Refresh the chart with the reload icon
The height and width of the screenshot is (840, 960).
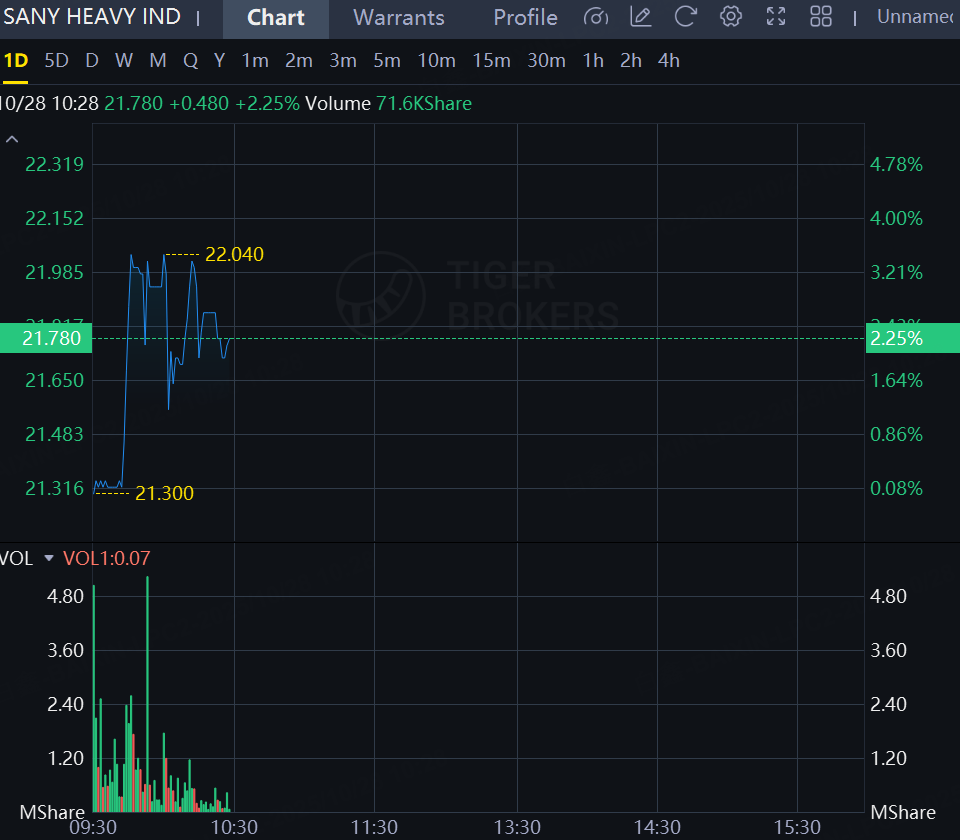point(686,17)
